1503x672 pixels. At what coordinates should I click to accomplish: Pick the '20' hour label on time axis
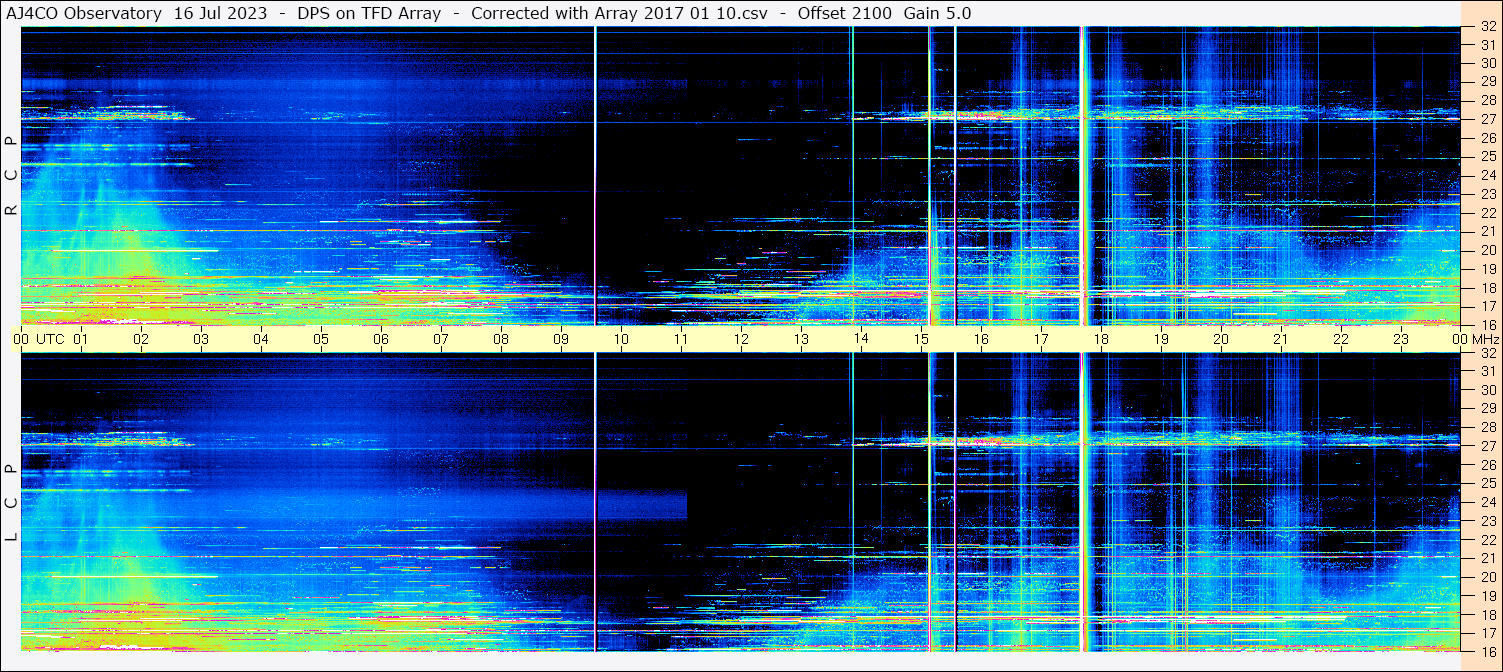pyautogui.click(x=1221, y=339)
